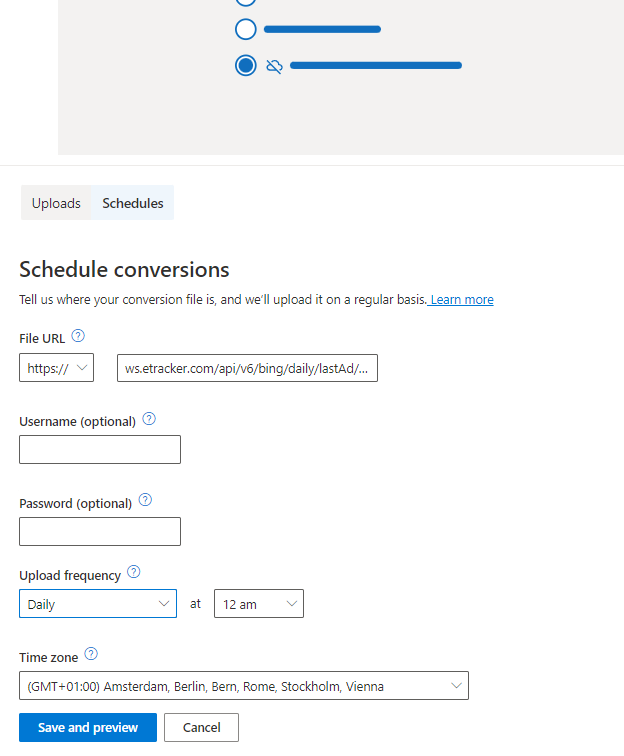
Task: Switch to the Uploads tab
Action: [56, 203]
